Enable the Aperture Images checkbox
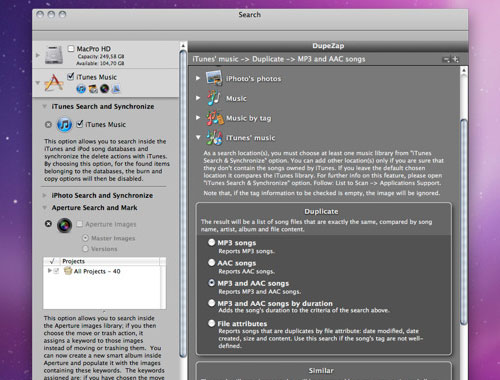The width and height of the screenshot is (500, 380). click(80, 224)
